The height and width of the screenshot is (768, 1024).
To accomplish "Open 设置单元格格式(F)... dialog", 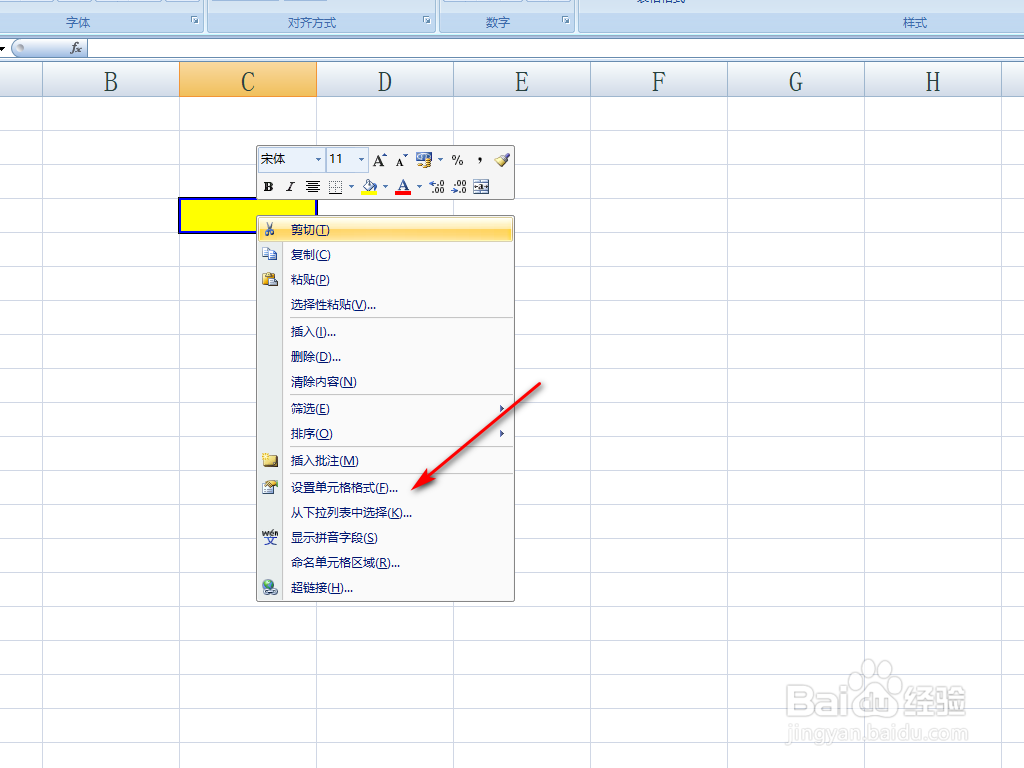I will 385,488.
